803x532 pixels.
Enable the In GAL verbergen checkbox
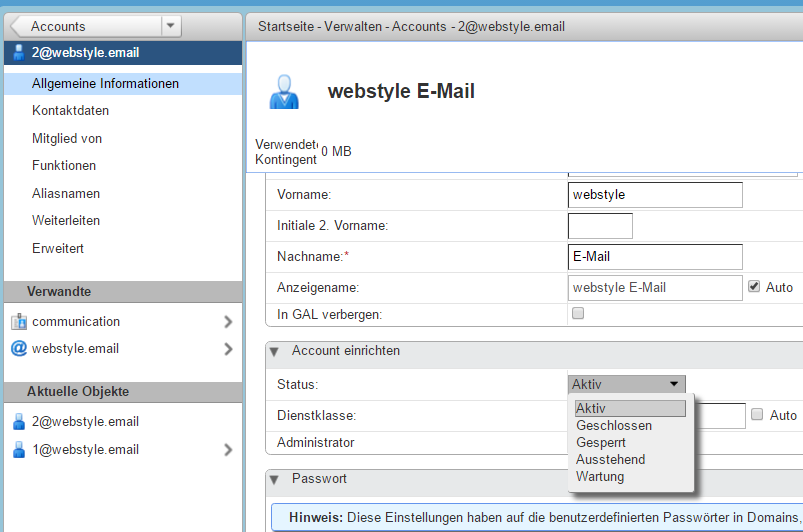click(577, 314)
